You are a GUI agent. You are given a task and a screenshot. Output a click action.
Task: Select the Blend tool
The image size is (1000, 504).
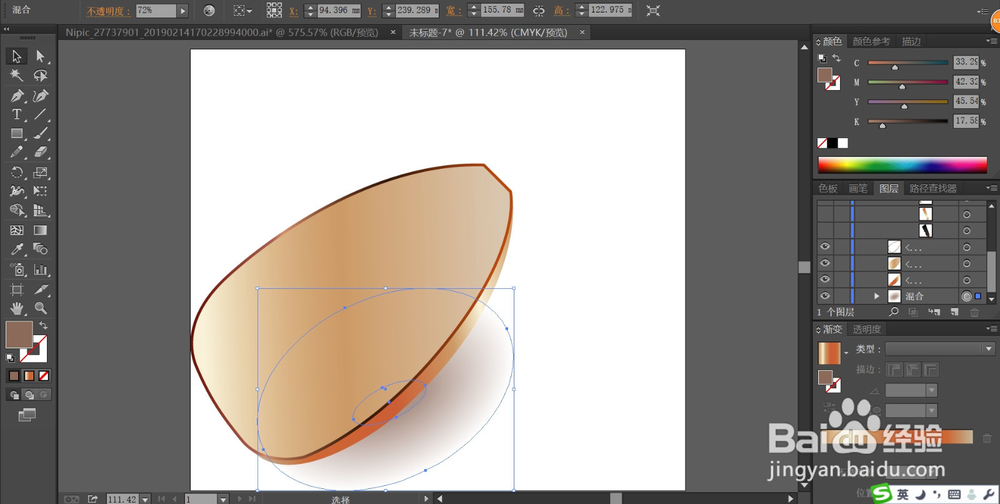click(x=41, y=249)
